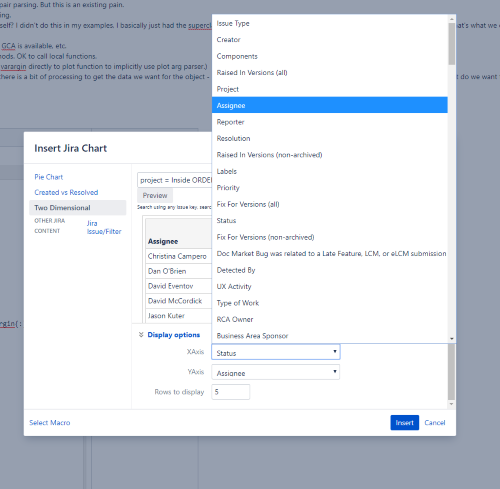Image resolution: width=500 pixels, height=489 pixels.
Task: Switch to Pie Chart type
Action: (49, 177)
